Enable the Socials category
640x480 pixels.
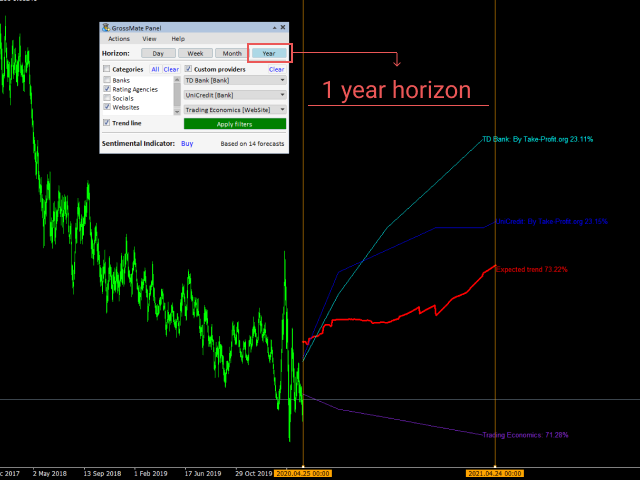tap(107, 98)
